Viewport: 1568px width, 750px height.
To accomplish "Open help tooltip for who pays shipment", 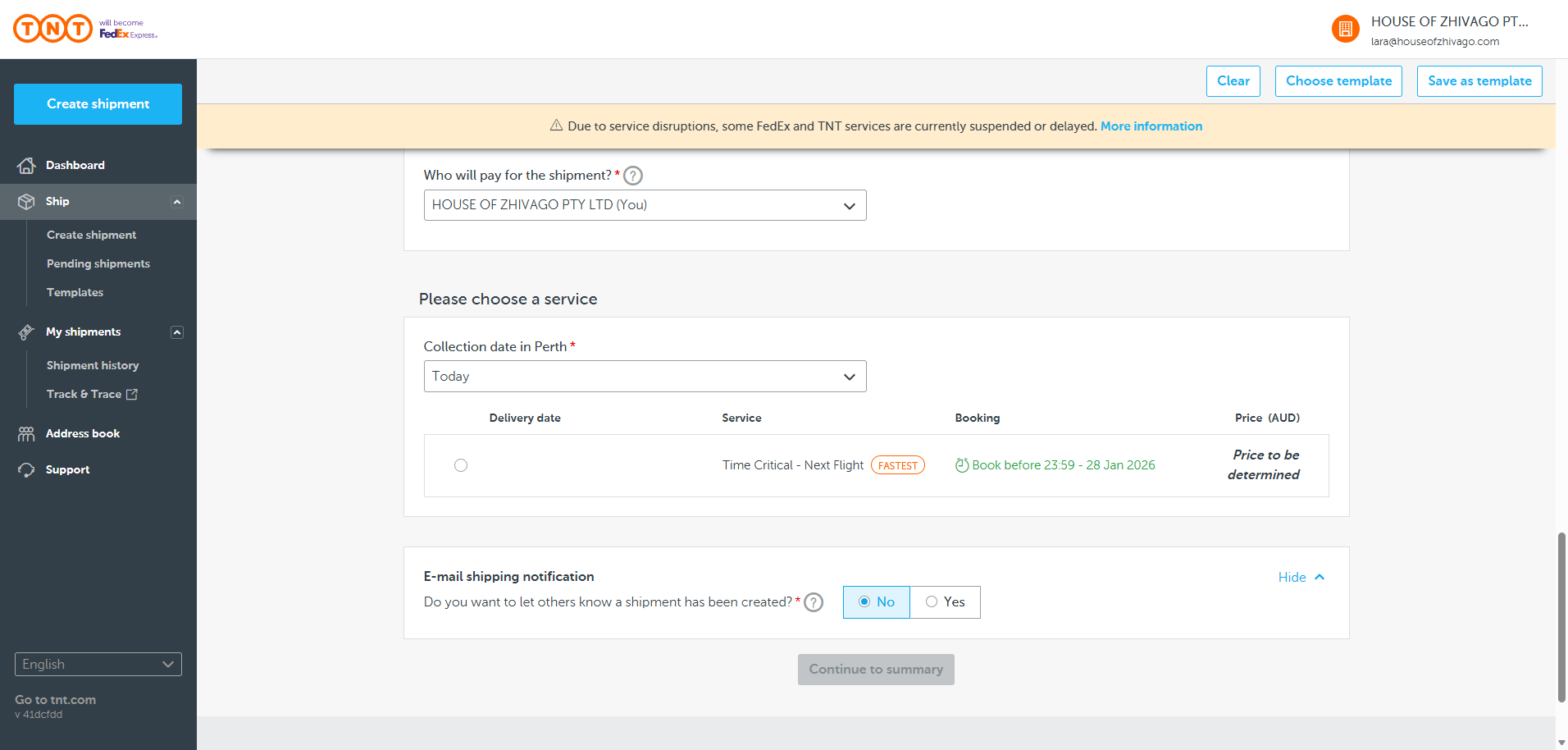I will coord(633,176).
